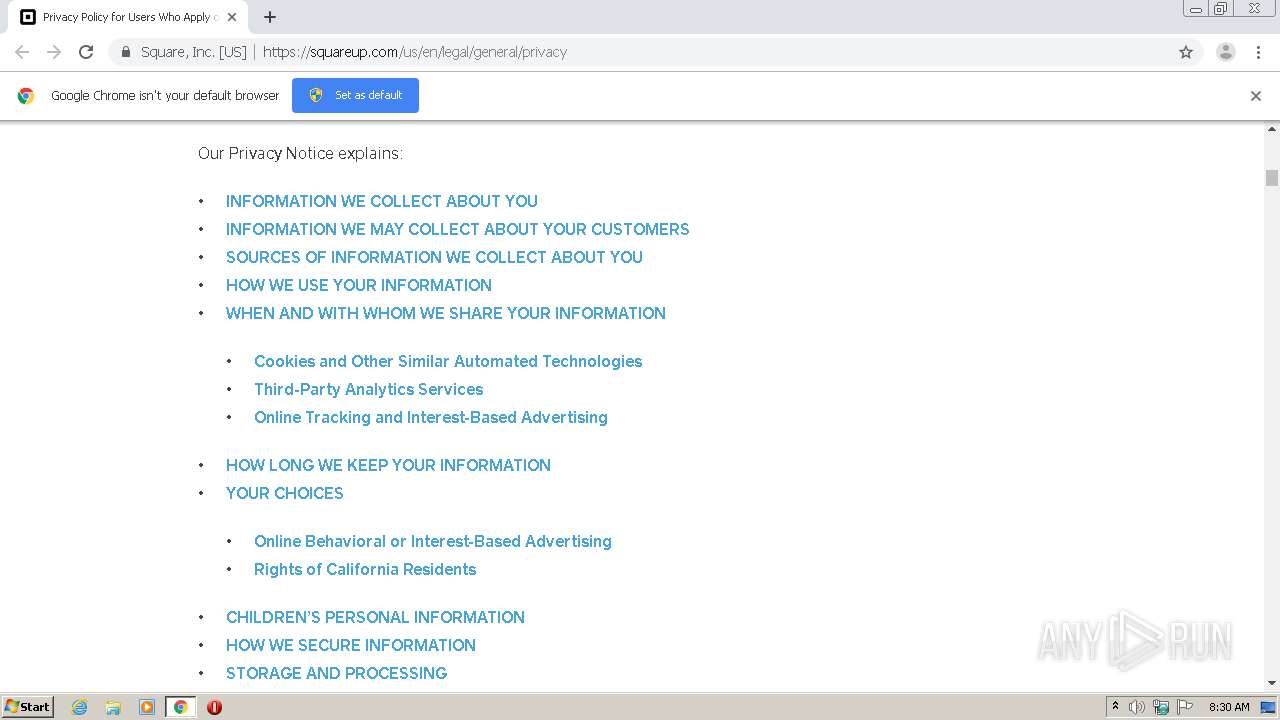Open the Chrome profile avatar menu
1280x720 pixels.
click(1226, 52)
